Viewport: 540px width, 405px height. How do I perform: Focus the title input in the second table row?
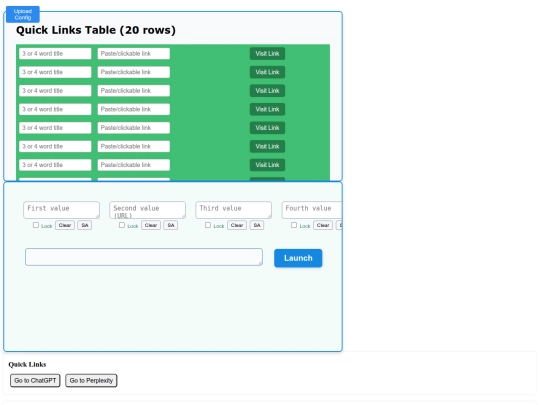click(55, 72)
